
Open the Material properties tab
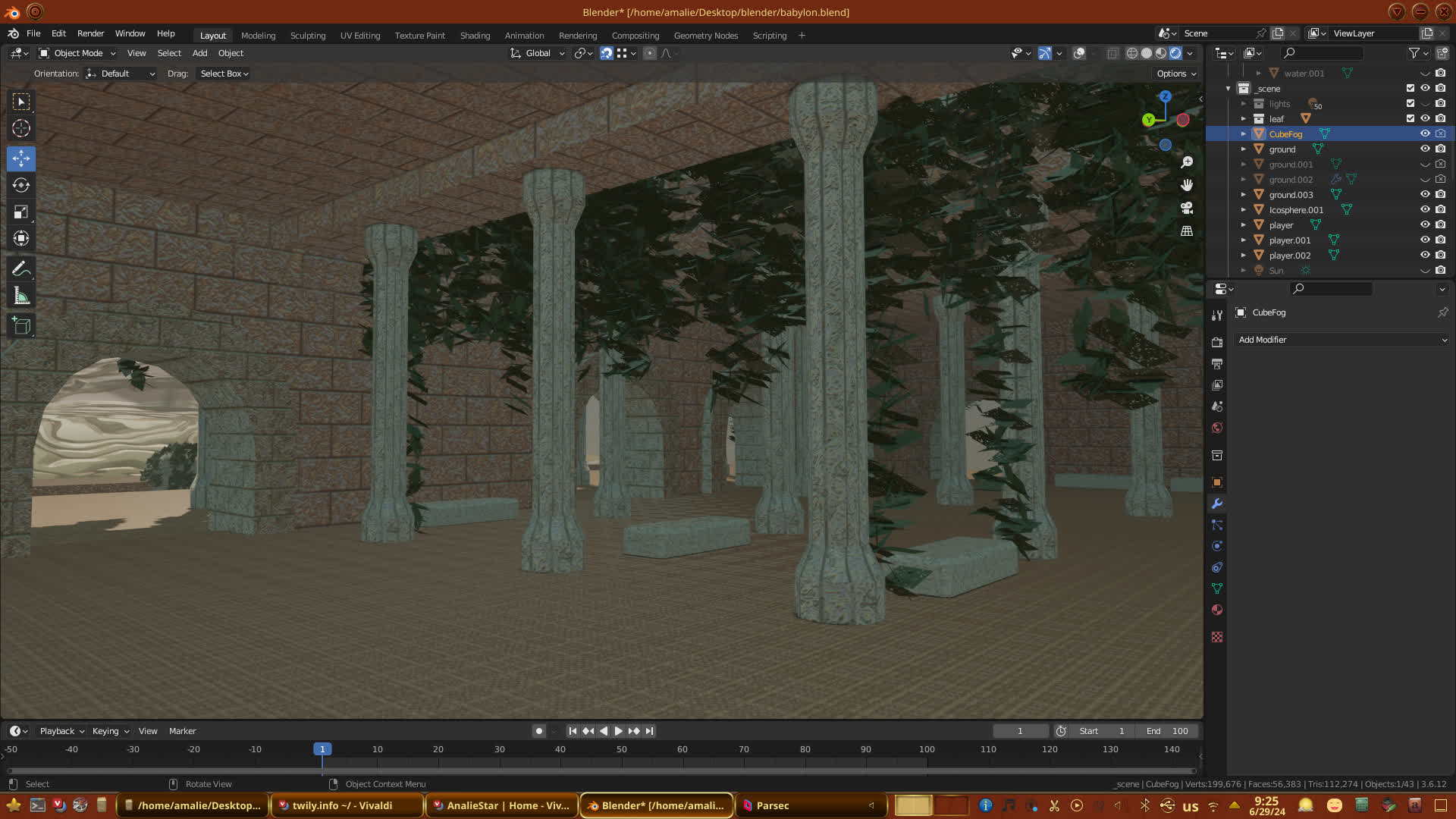(x=1217, y=610)
